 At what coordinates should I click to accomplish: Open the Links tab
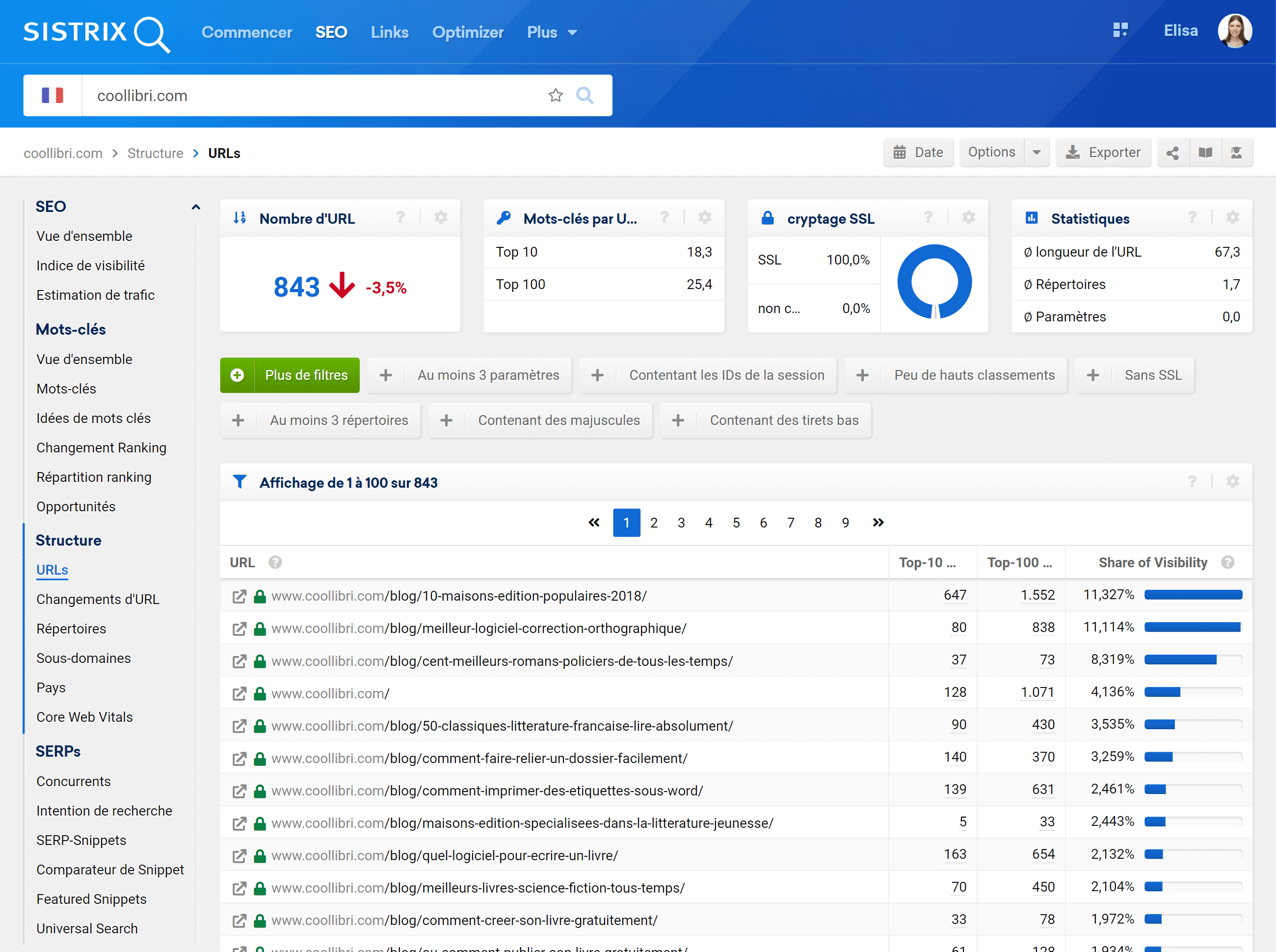coord(390,32)
